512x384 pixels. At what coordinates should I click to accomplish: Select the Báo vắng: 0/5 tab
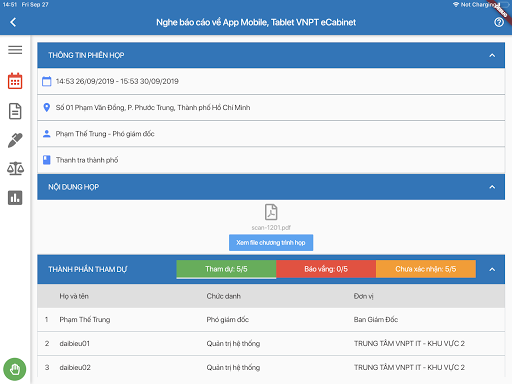pos(326,269)
